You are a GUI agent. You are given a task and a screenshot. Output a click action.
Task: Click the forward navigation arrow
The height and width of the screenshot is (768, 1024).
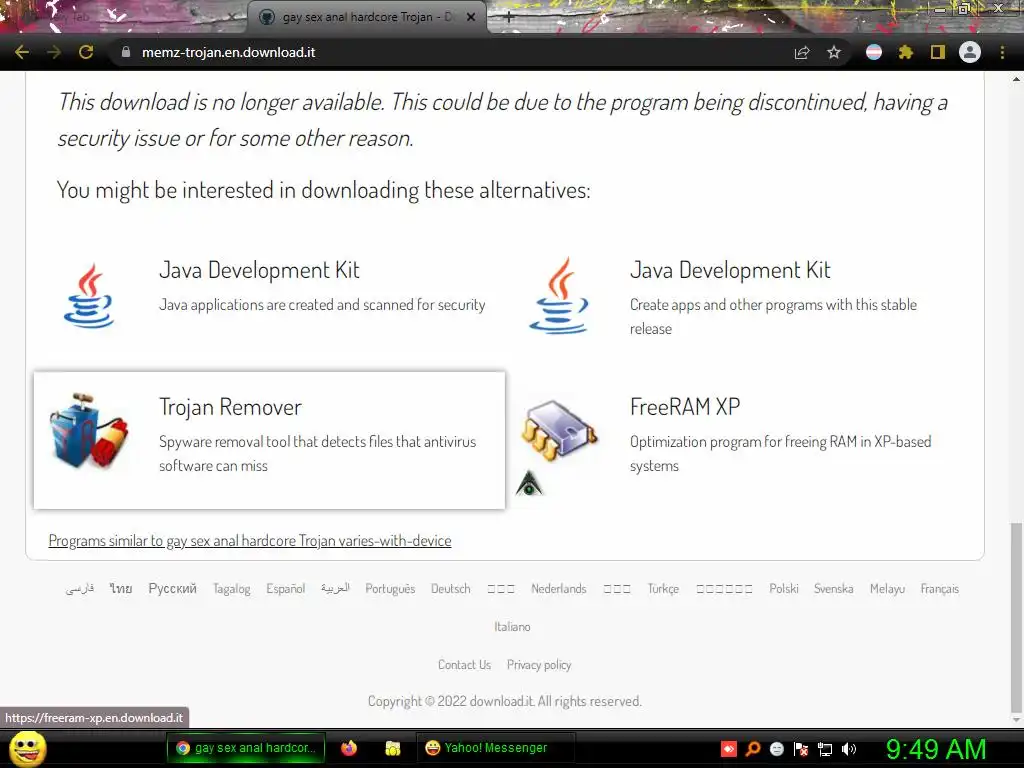click(54, 52)
